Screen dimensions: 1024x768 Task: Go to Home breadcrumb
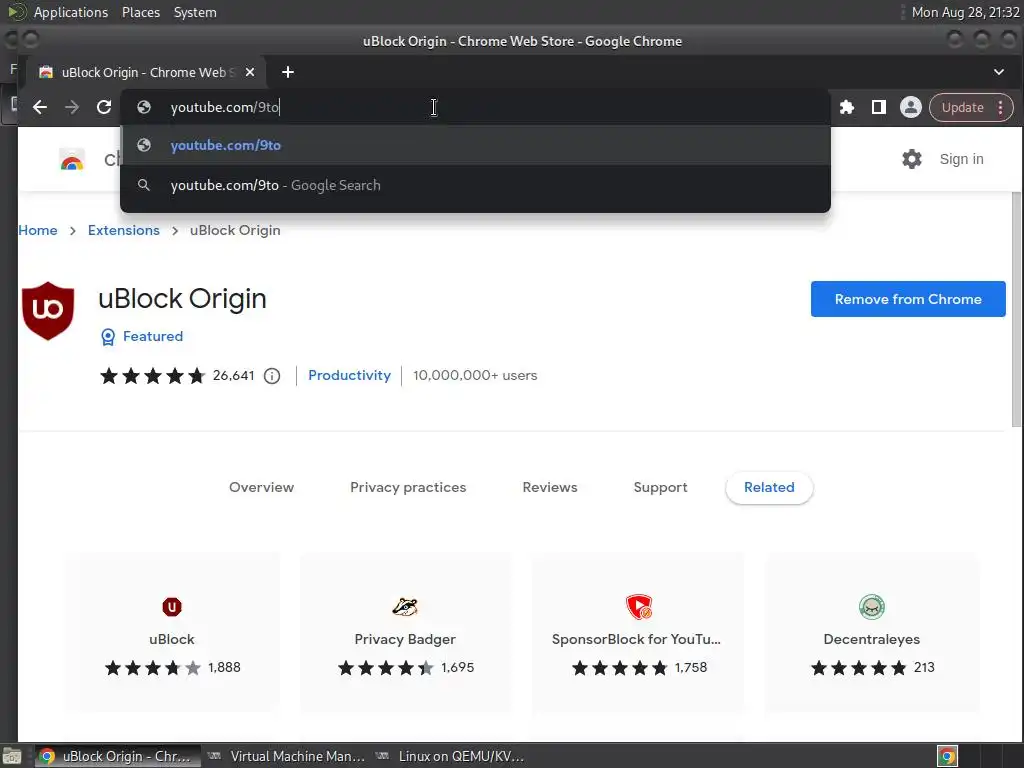38,231
